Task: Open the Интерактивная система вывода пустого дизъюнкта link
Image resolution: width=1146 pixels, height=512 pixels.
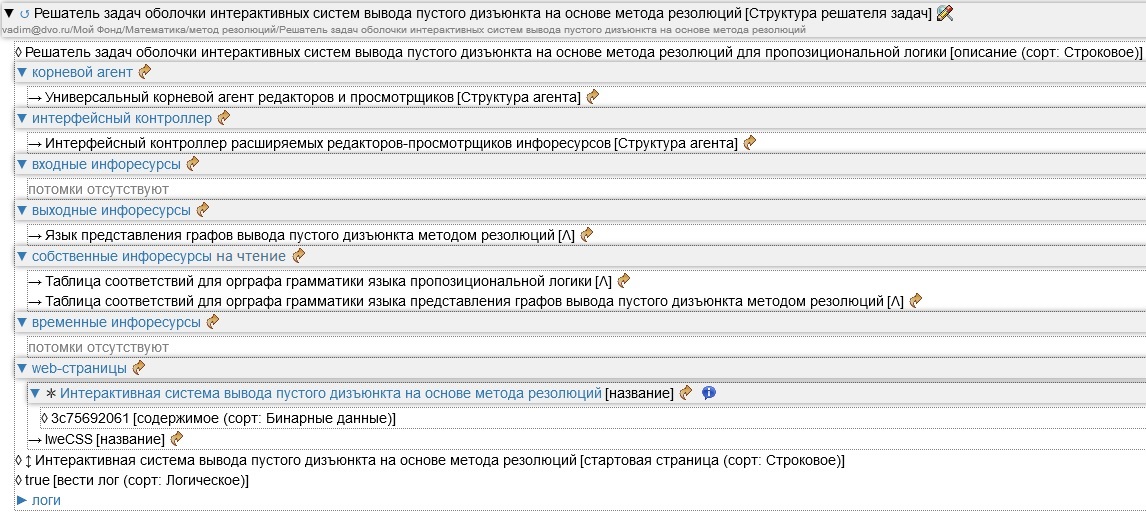Action: click(330, 393)
